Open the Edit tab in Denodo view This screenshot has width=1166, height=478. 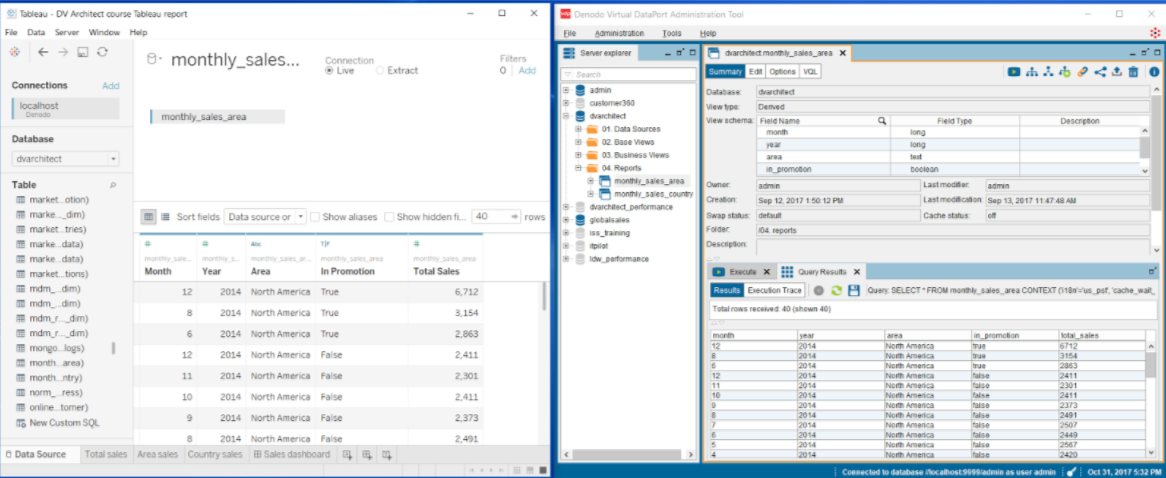tap(756, 72)
